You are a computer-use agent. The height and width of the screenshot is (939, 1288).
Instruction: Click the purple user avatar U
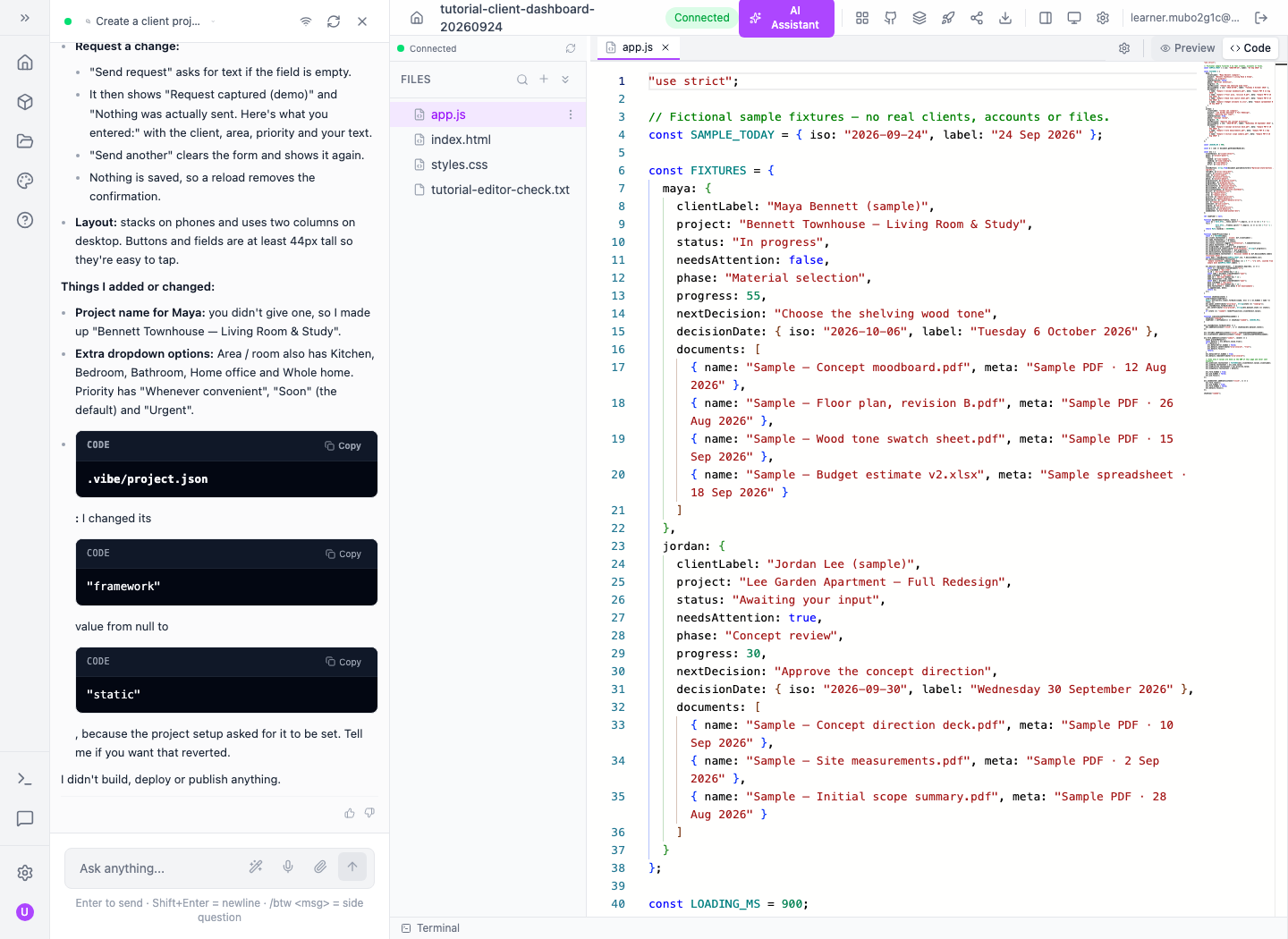25,912
